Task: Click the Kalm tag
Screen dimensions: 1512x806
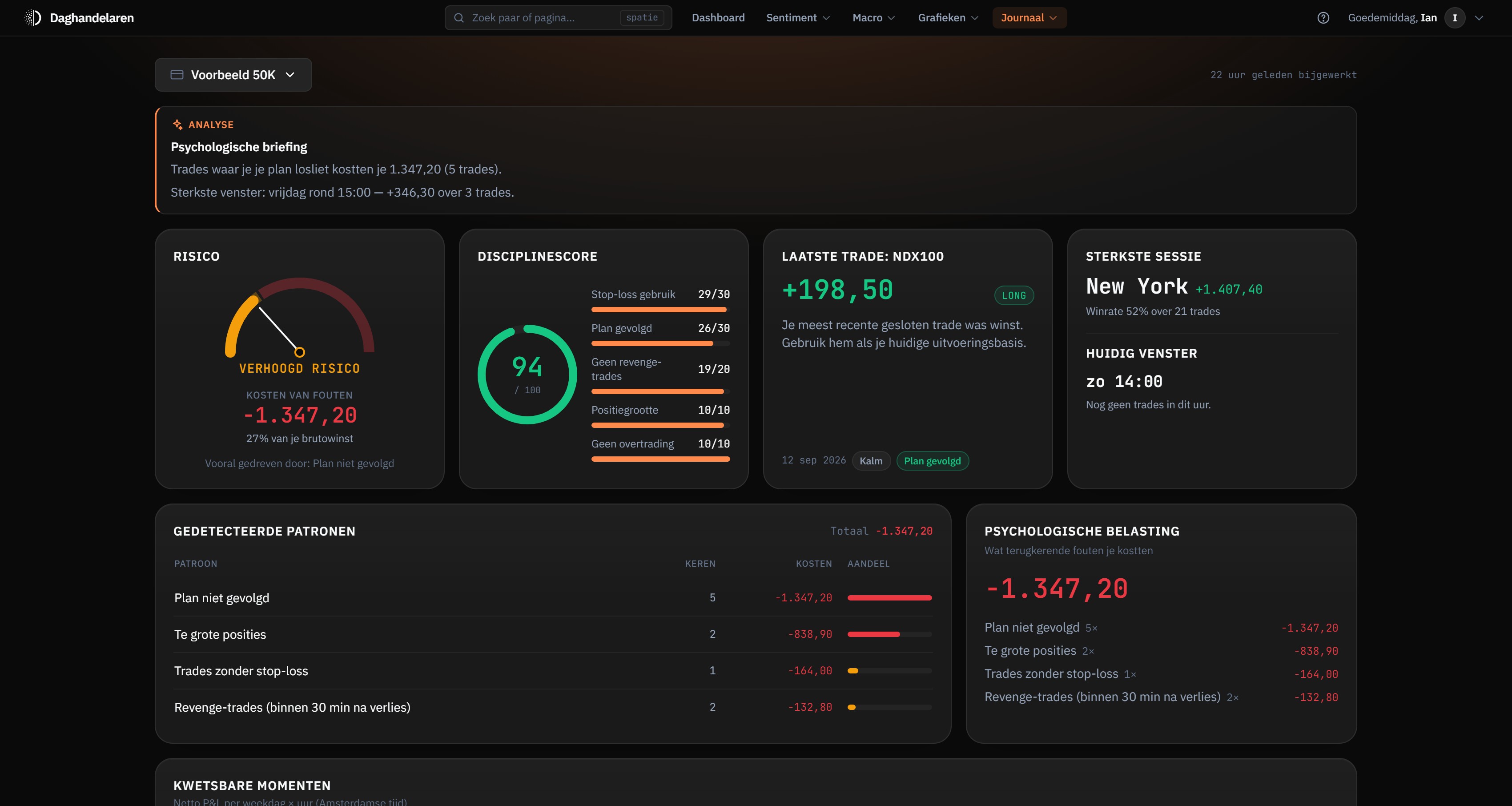Action: tap(870, 461)
